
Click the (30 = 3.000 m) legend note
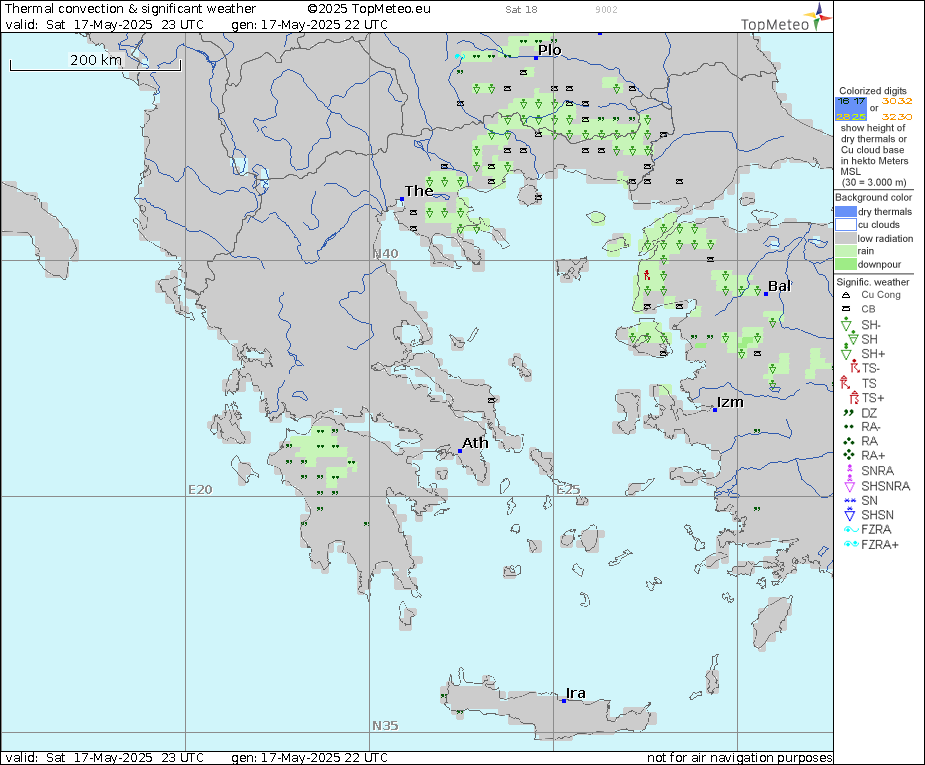[874, 182]
